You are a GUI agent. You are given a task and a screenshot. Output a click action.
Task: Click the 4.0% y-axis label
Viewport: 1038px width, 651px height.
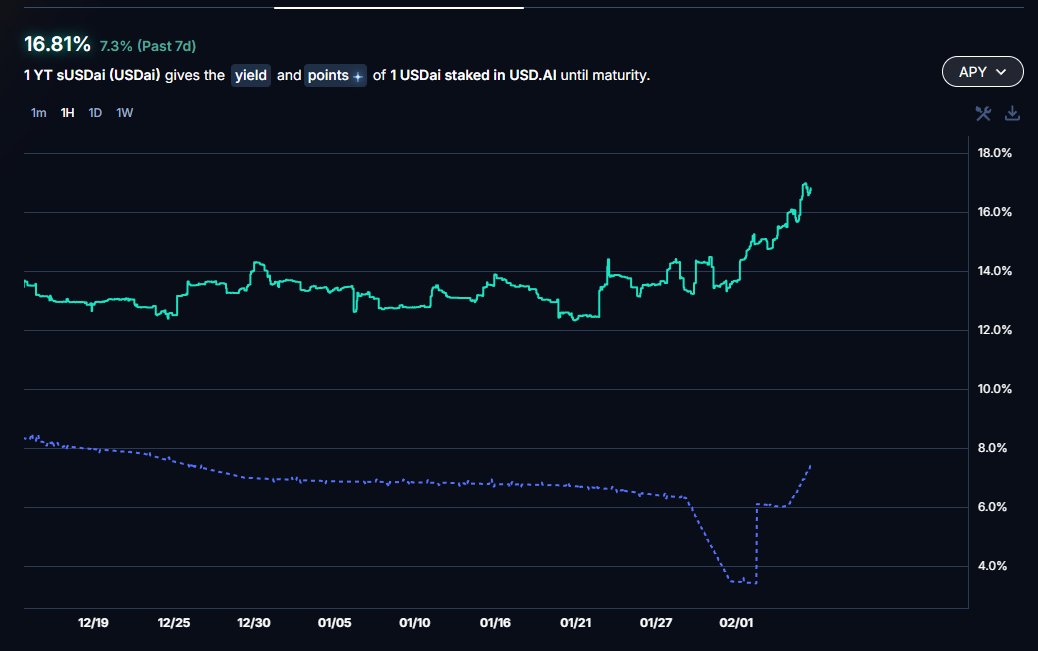[992, 566]
